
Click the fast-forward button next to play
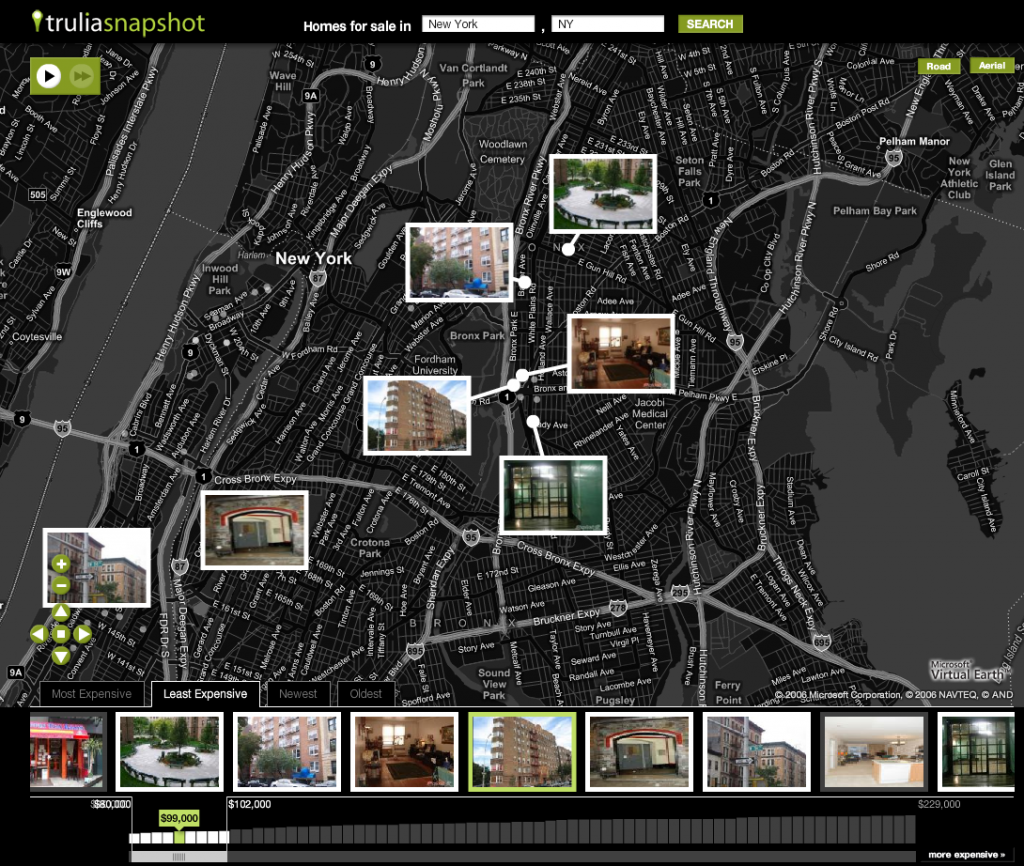82,76
